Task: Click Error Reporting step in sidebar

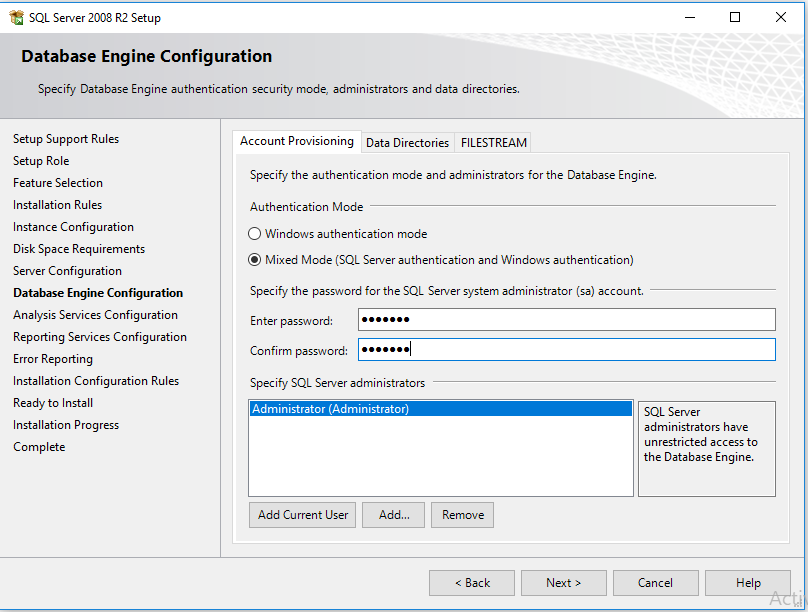Action: click(x=53, y=359)
